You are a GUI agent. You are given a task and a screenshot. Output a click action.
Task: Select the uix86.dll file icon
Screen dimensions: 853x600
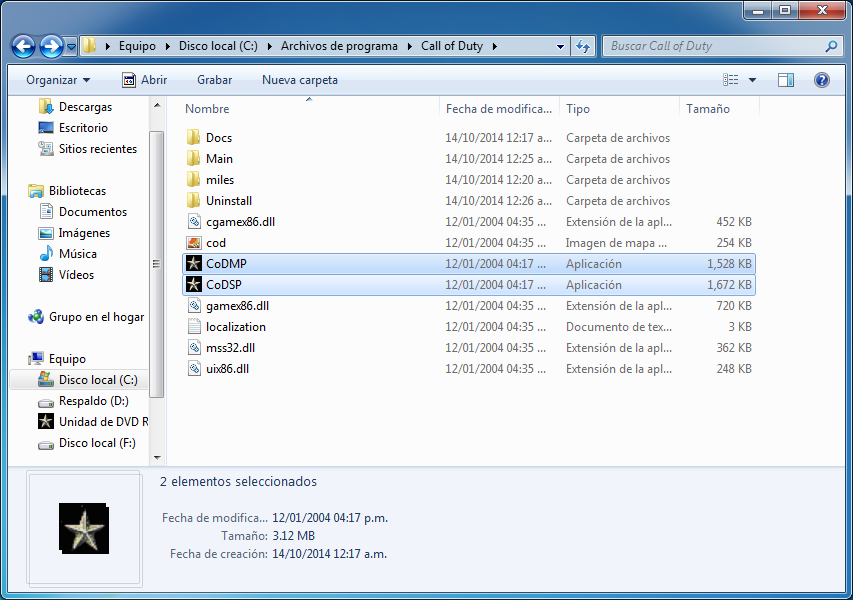(x=194, y=369)
